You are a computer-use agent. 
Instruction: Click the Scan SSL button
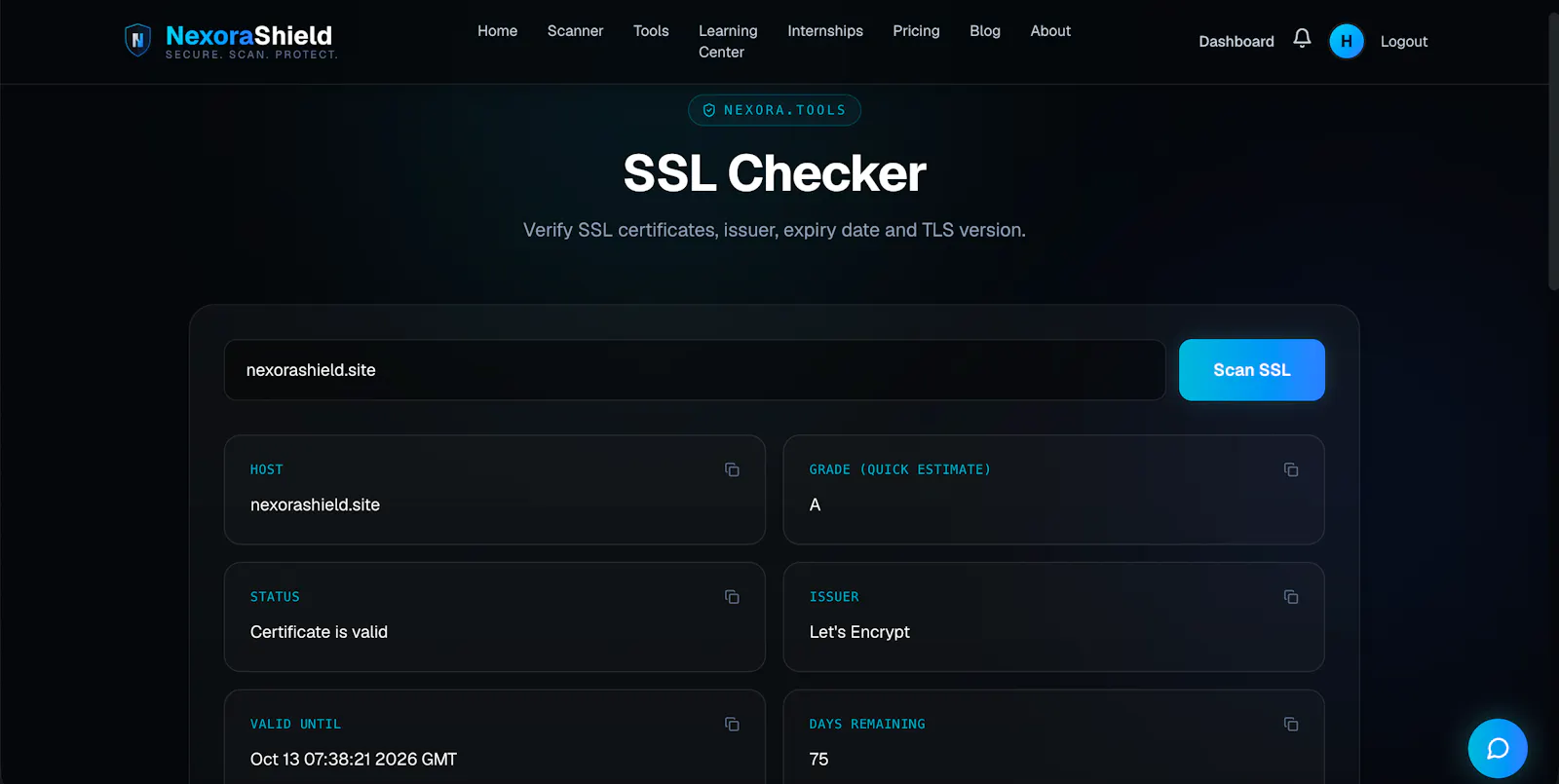coord(1252,370)
